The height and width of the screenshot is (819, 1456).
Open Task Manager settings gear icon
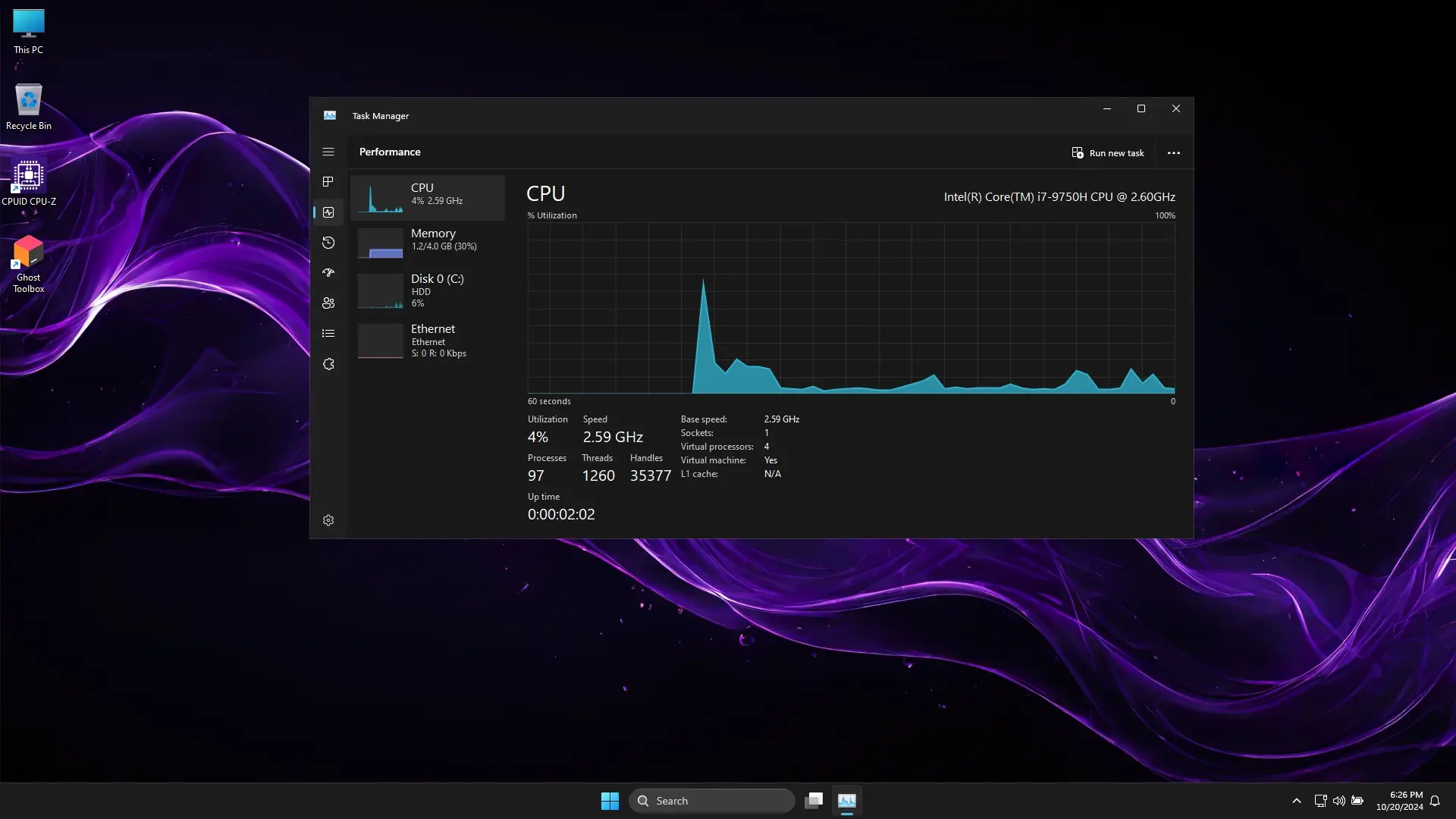pos(328,520)
